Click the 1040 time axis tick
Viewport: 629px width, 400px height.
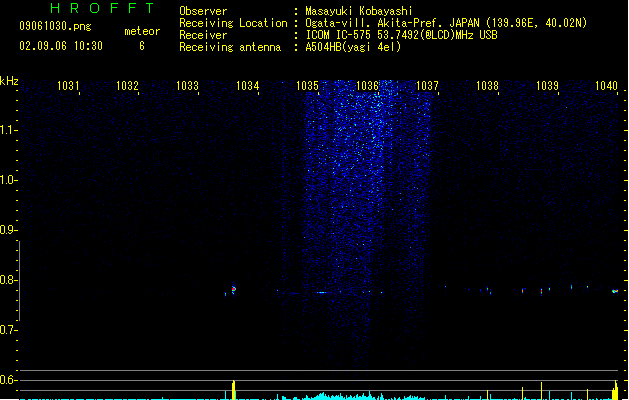point(606,86)
